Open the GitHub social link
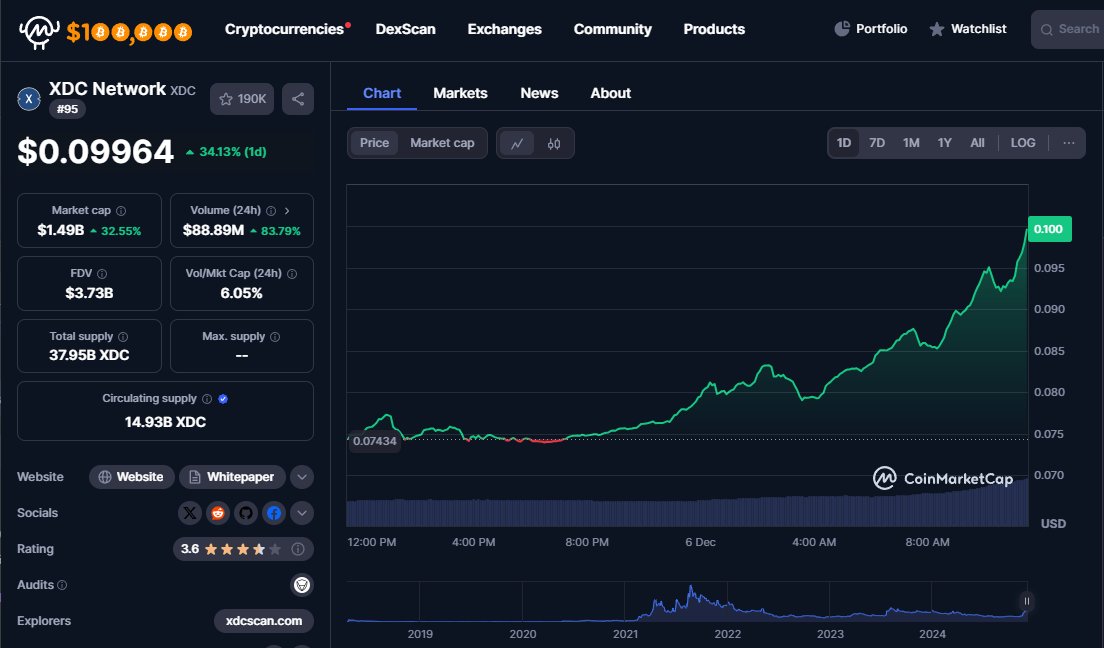The image size is (1104, 648). [x=246, y=513]
